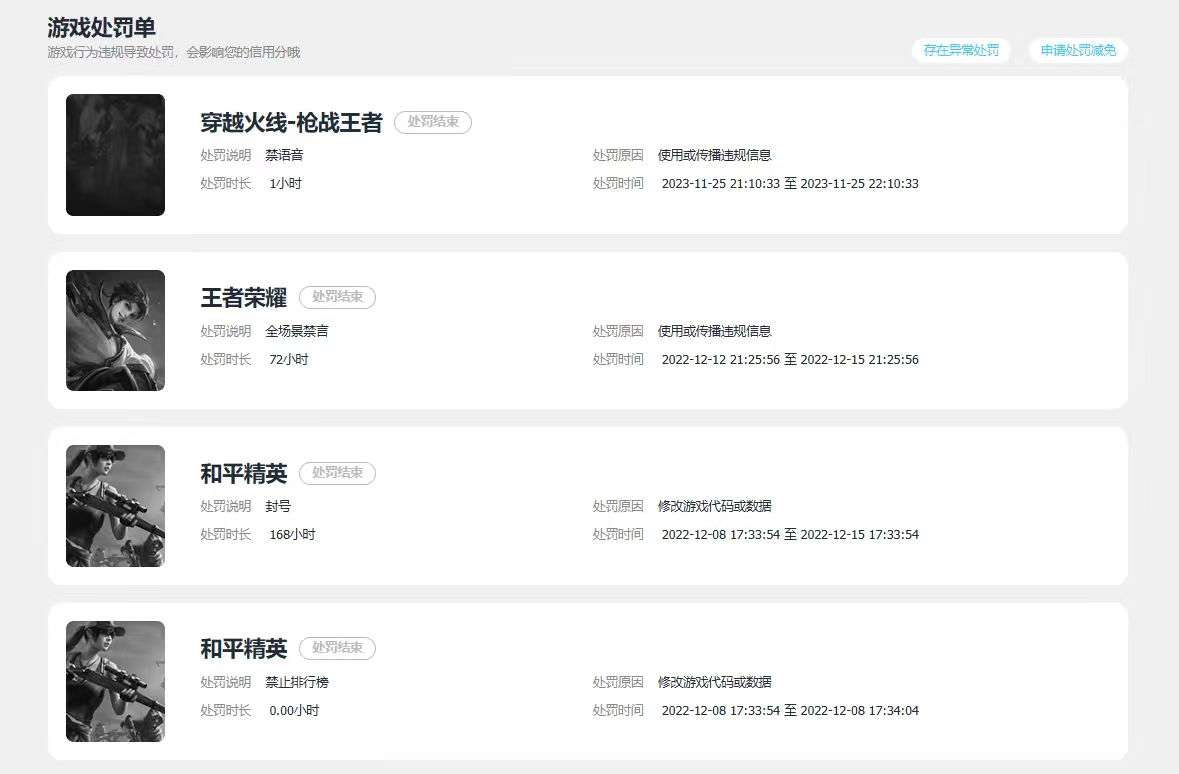Open the 申请处罚减免 button
The width and height of the screenshot is (1179, 774).
click(x=1078, y=50)
